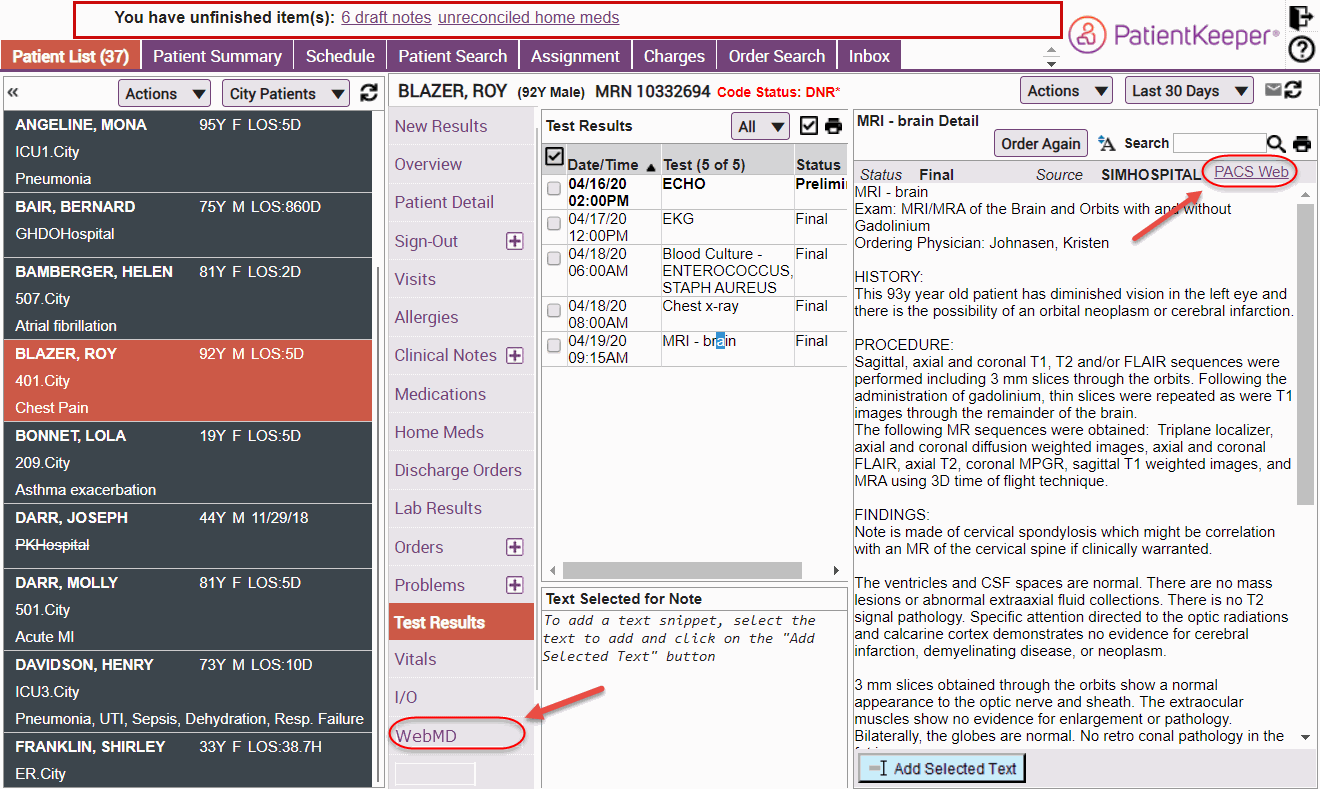Expand Problems plus icon
This screenshot has height=789, width=1320.
point(515,585)
